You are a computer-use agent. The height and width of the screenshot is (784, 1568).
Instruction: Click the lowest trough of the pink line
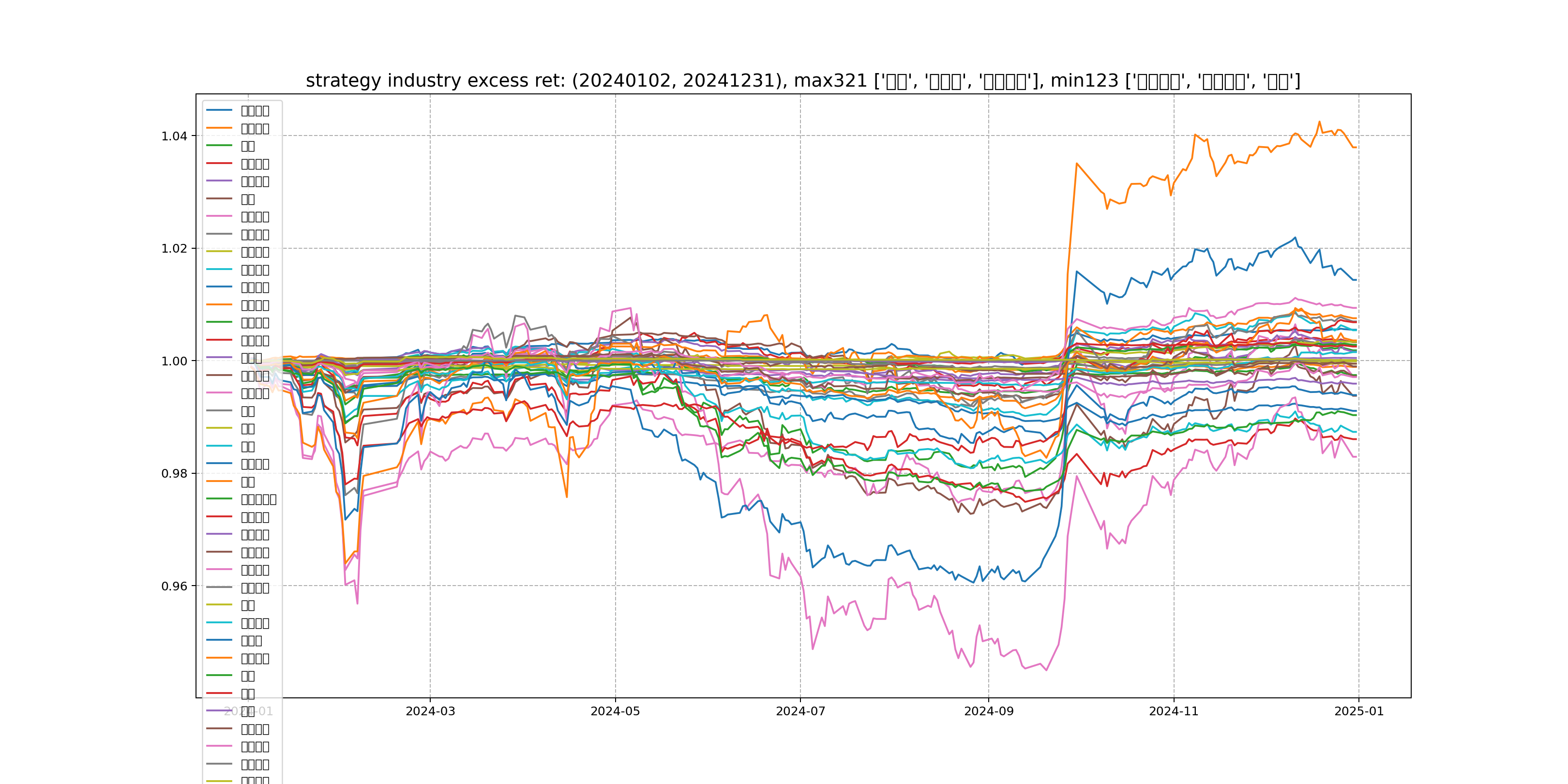pos(1046,670)
